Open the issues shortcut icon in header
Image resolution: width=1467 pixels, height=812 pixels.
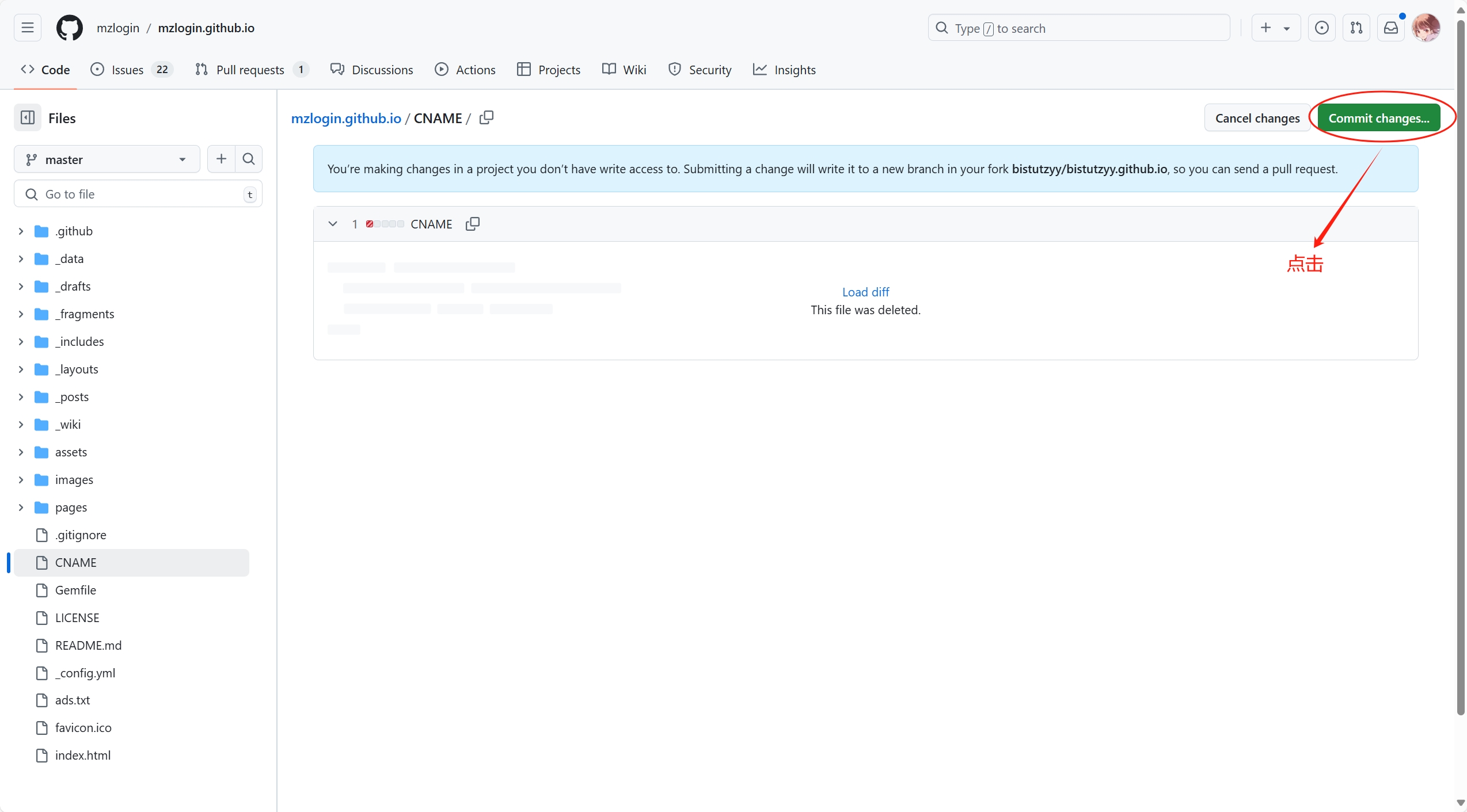(x=1322, y=28)
